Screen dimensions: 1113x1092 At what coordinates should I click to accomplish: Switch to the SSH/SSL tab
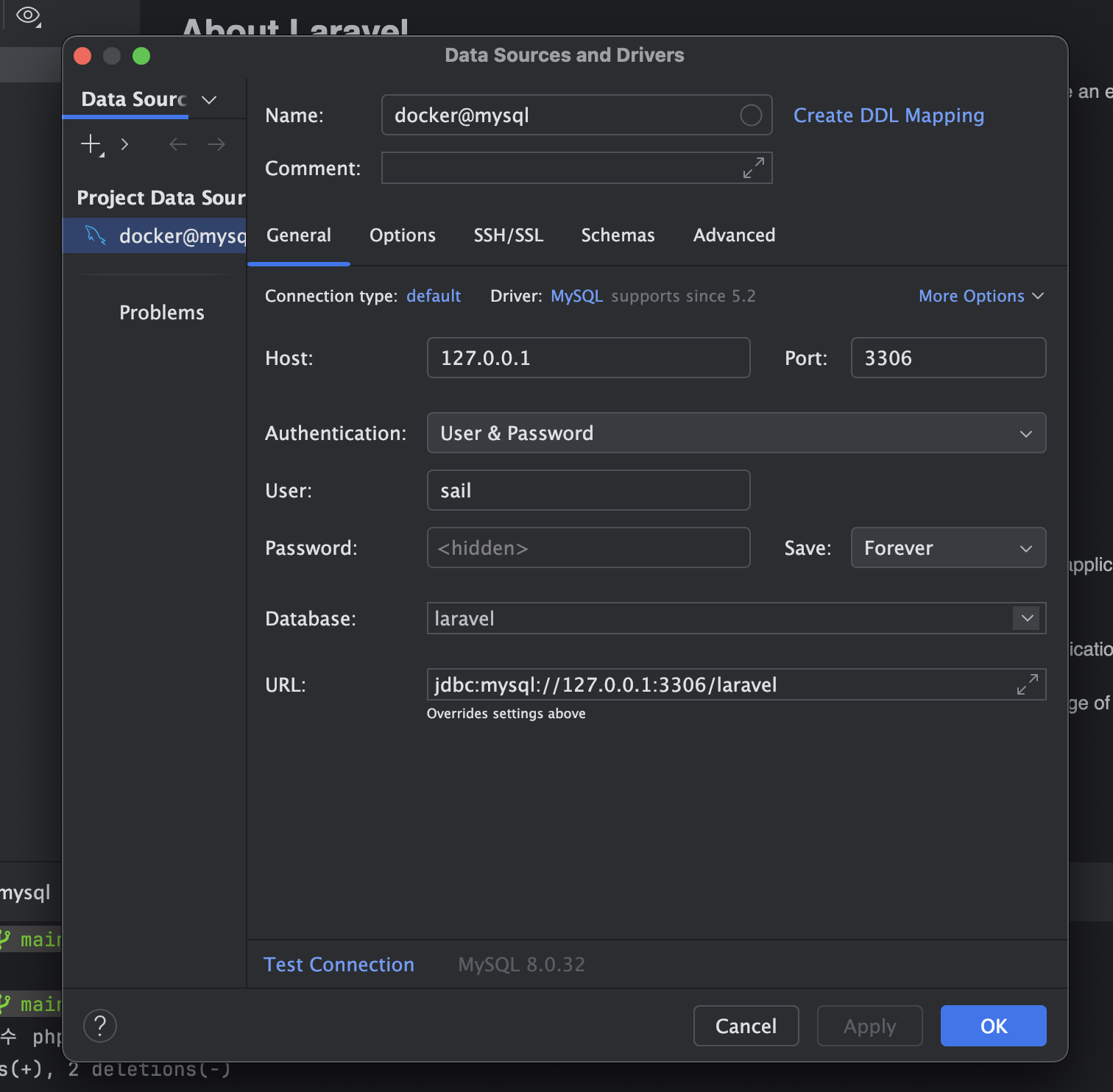(x=509, y=235)
